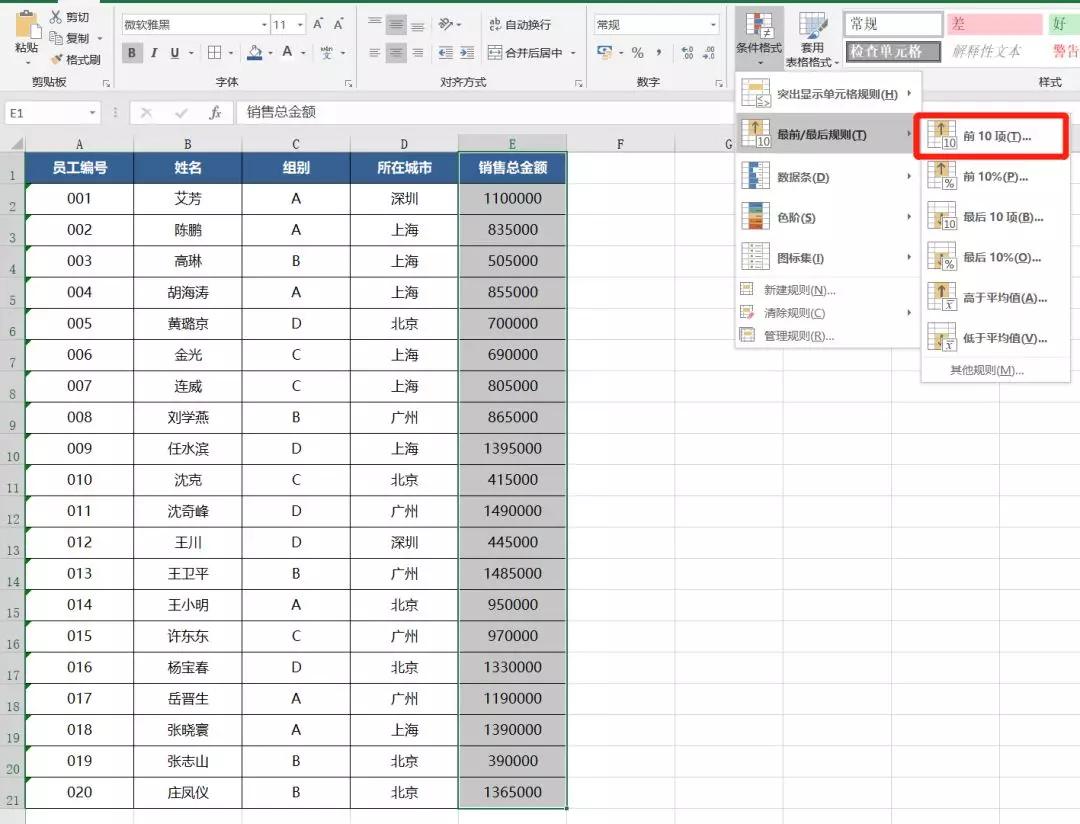Viewport: 1080px width, 824px height.
Task: Open the font size dropdown
Action: click(300, 25)
